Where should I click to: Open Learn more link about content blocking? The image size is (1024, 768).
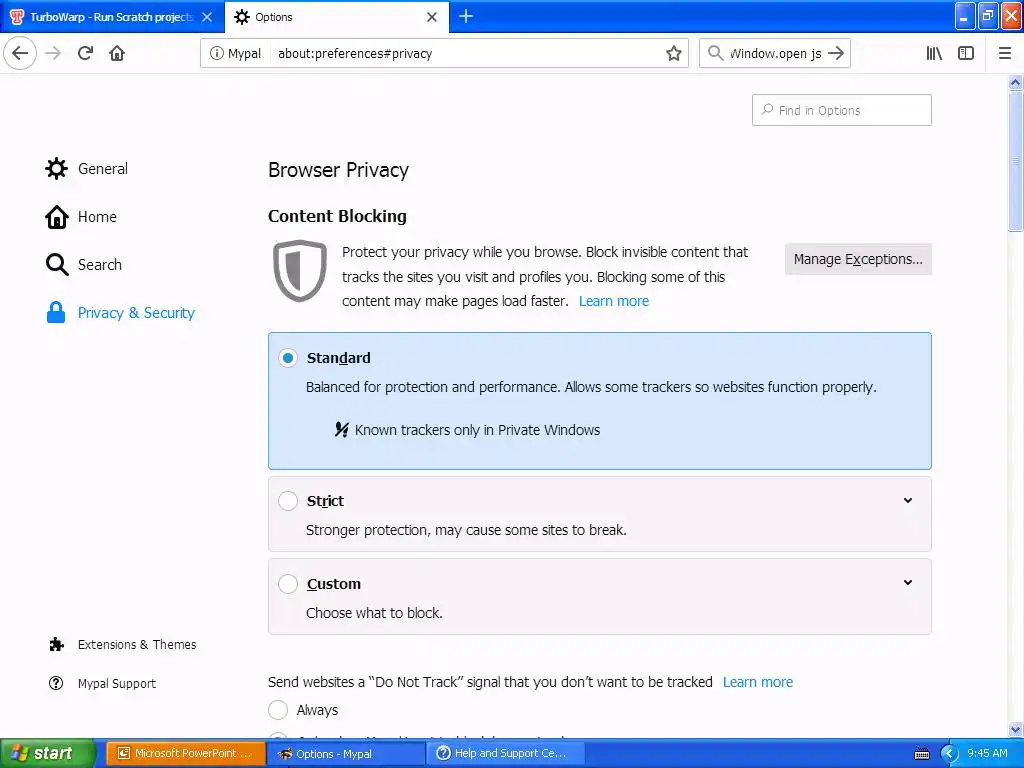(x=614, y=301)
